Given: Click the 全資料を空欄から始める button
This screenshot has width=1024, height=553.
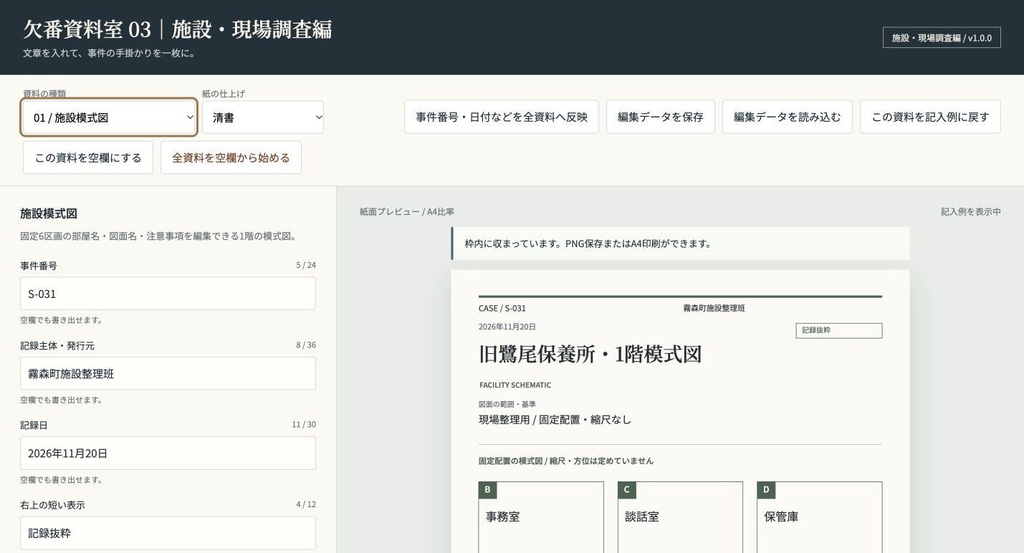Looking at the screenshot, I should pos(231,157).
